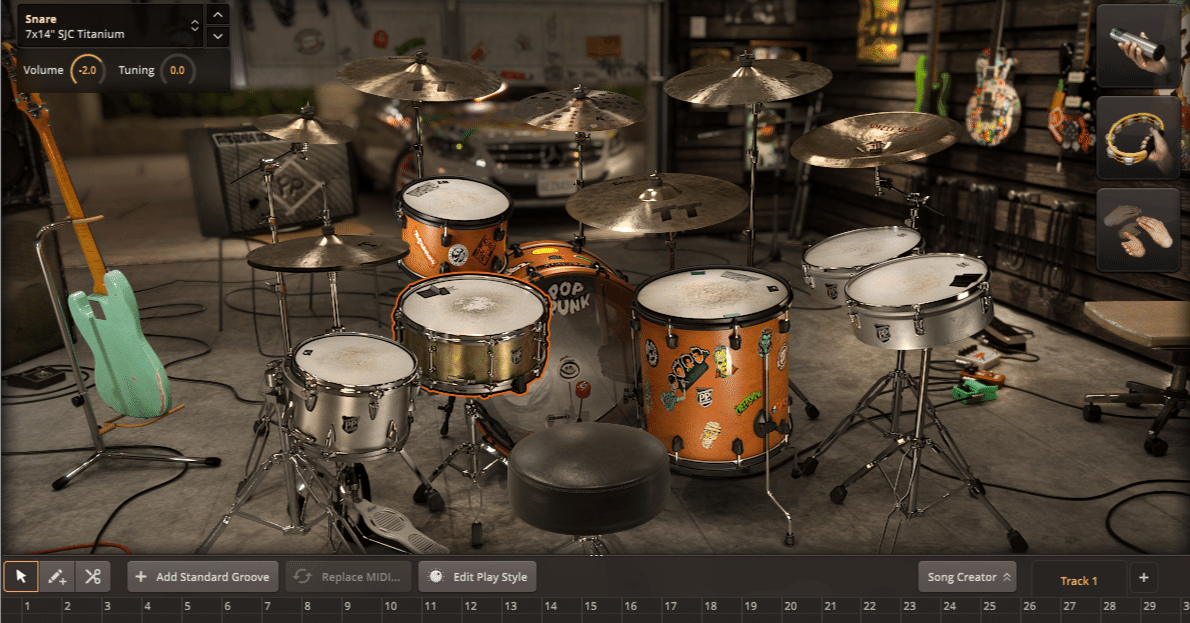Switch to the Track 1 tab
This screenshot has width=1190, height=623.
(1078, 581)
